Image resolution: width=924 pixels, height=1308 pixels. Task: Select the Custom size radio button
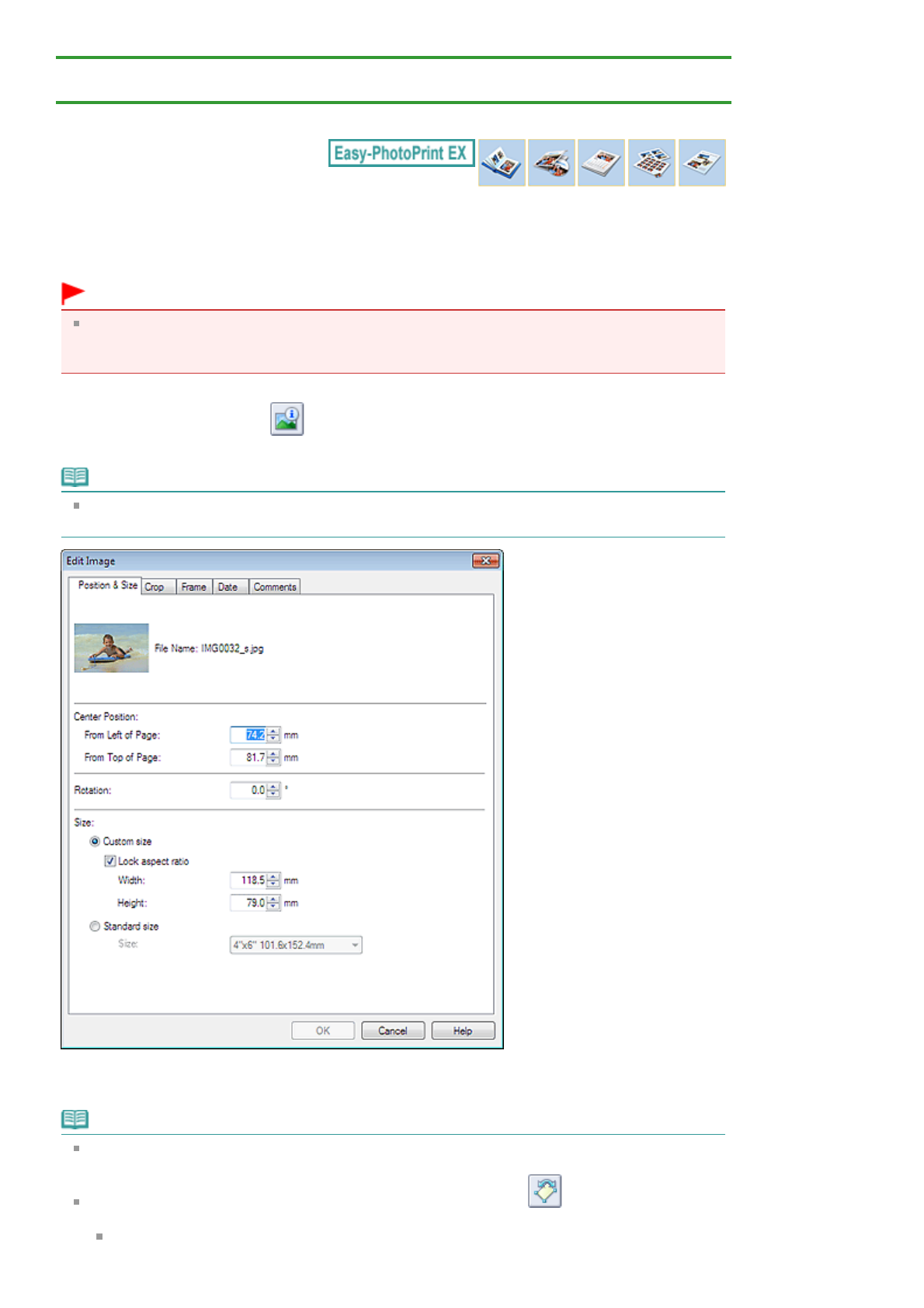95,841
